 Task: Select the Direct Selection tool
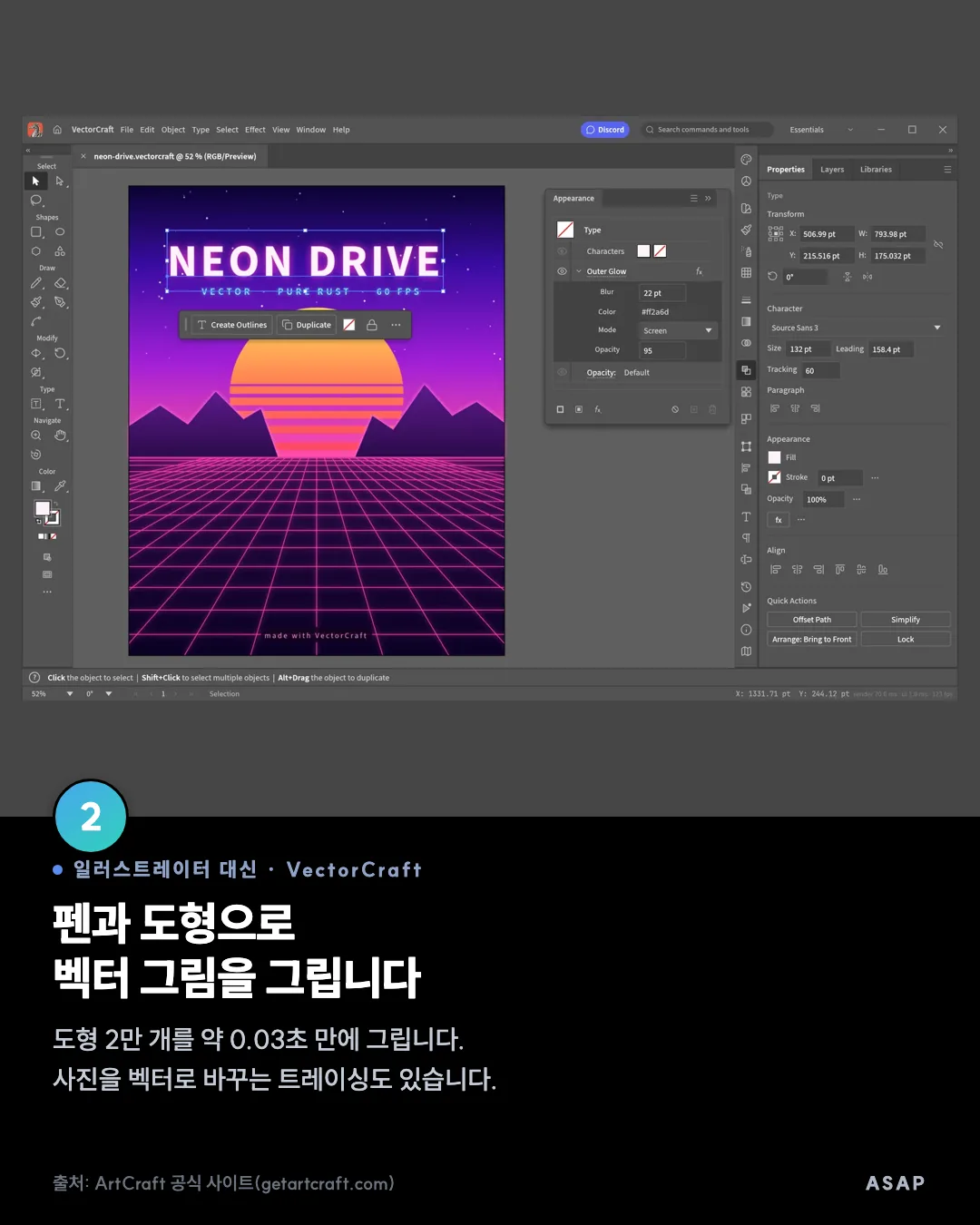60,181
